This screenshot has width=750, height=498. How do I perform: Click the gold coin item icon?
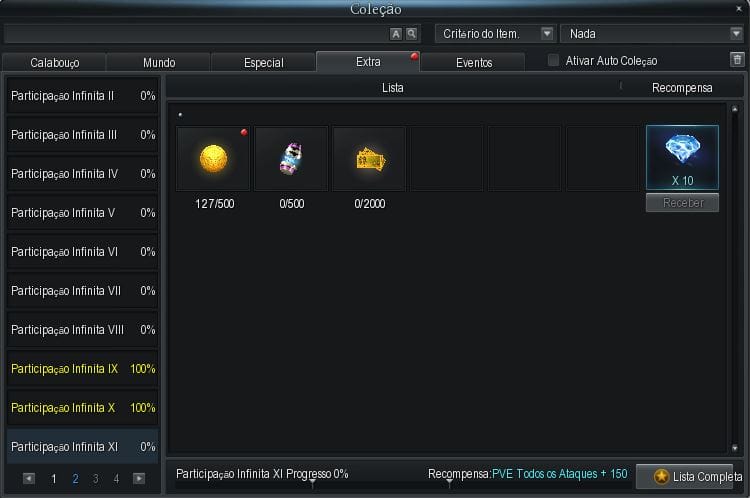point(213,158)
